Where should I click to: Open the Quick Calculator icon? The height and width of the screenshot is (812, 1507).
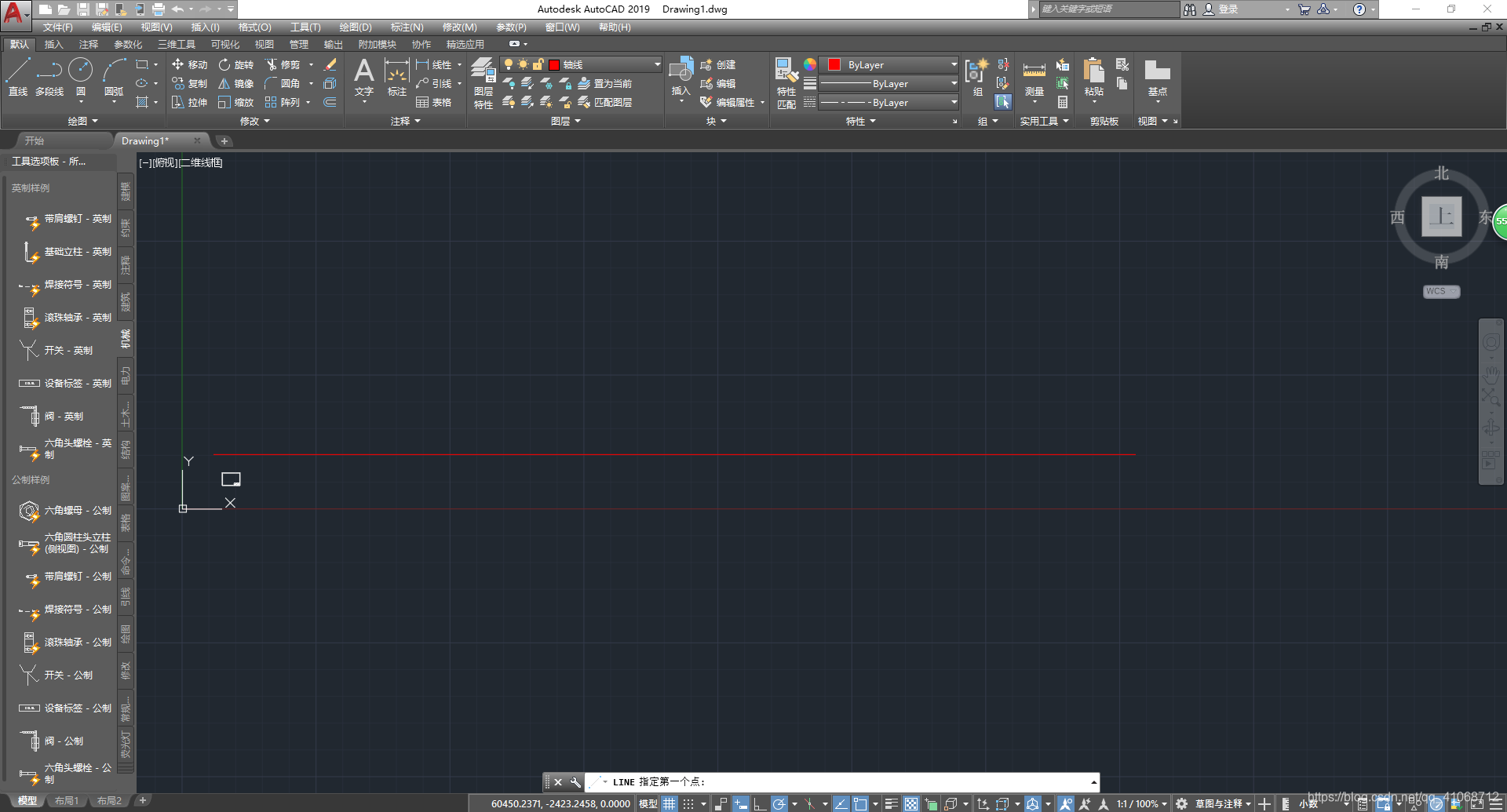coord(1063,102)
